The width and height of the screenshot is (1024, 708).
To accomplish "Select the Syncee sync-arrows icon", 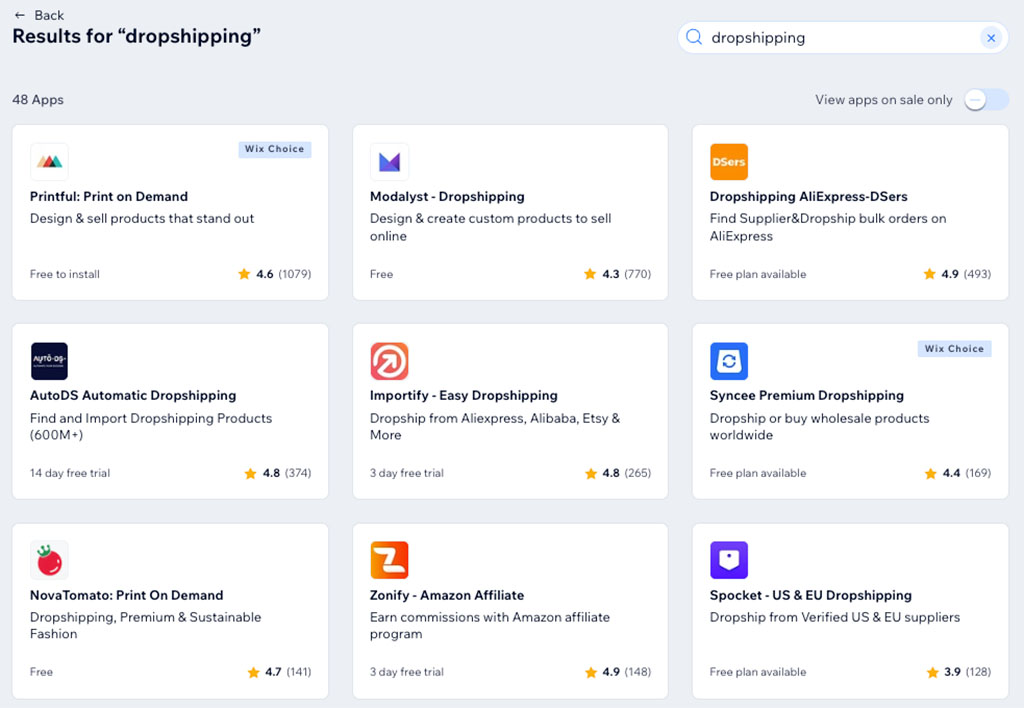I will [x=729, y=361].
